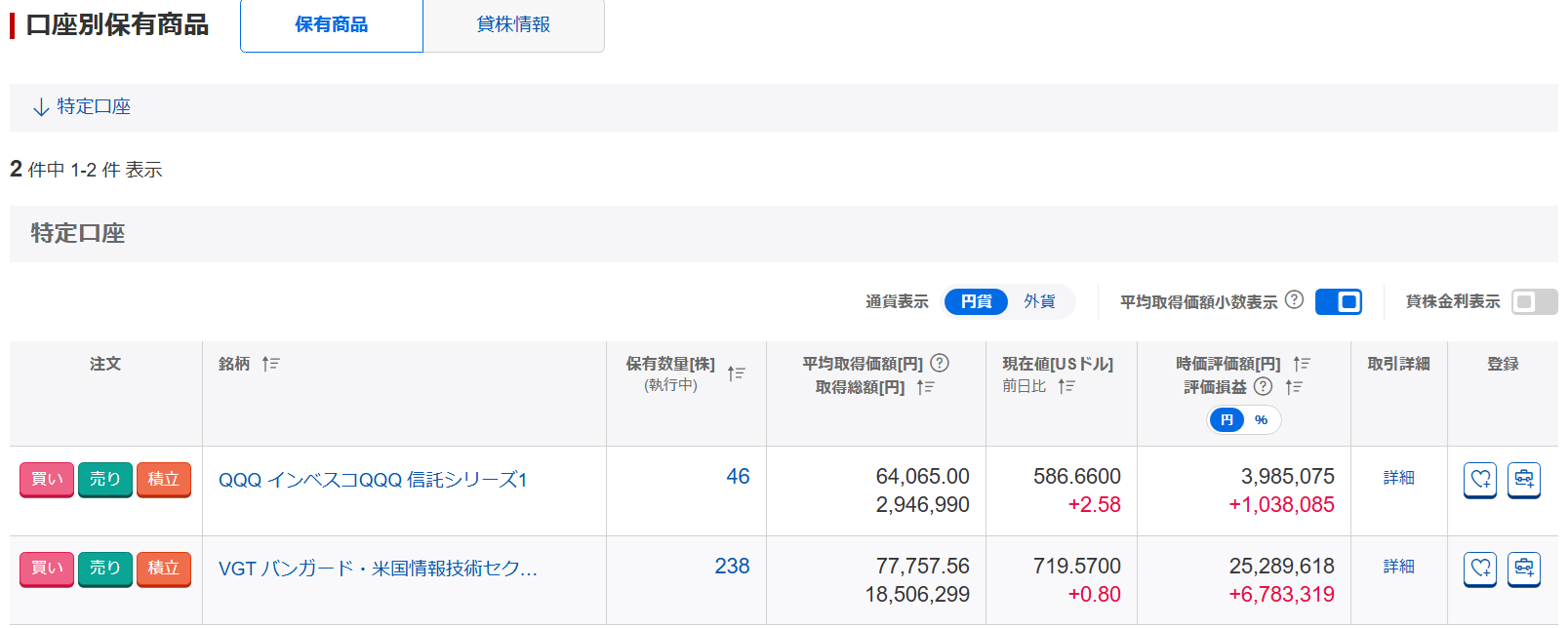Viewport: 1568px width, 628px height.
Task: Switch 評価損益 display to percent
Action: coord(1261,420)
